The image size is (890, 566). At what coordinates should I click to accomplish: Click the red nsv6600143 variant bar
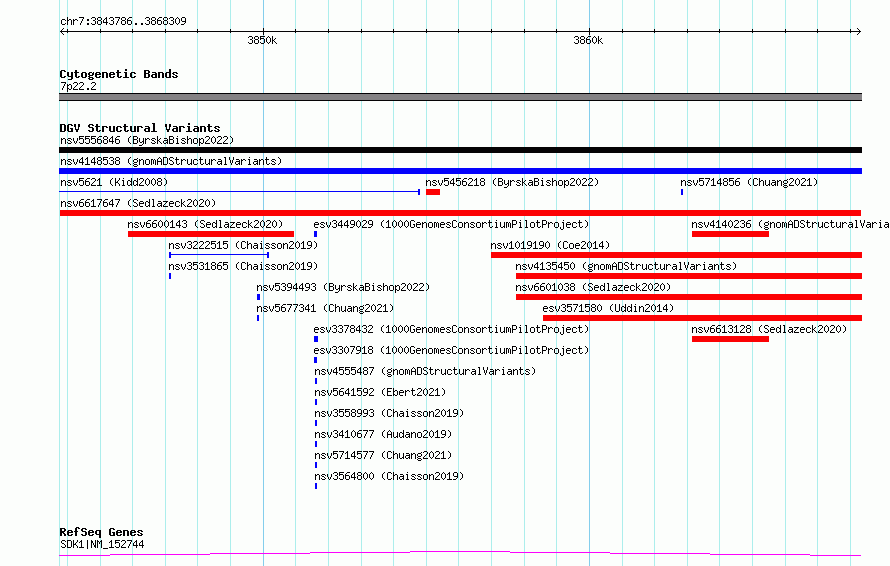pos(211,234)
